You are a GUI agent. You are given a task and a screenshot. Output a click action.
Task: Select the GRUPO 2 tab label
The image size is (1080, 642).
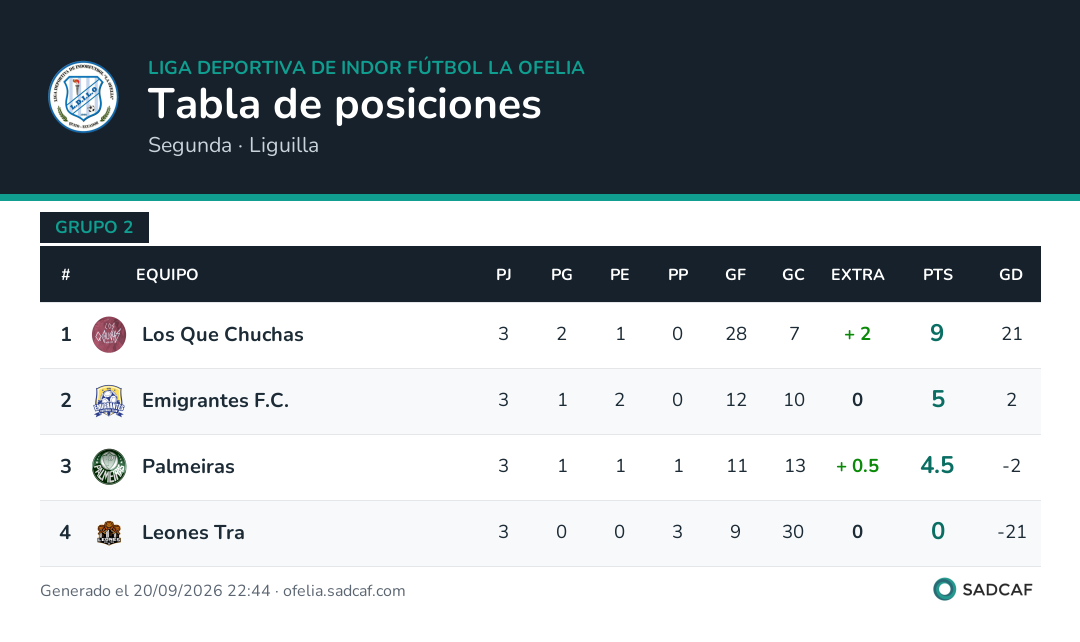[x=94, y=227]
